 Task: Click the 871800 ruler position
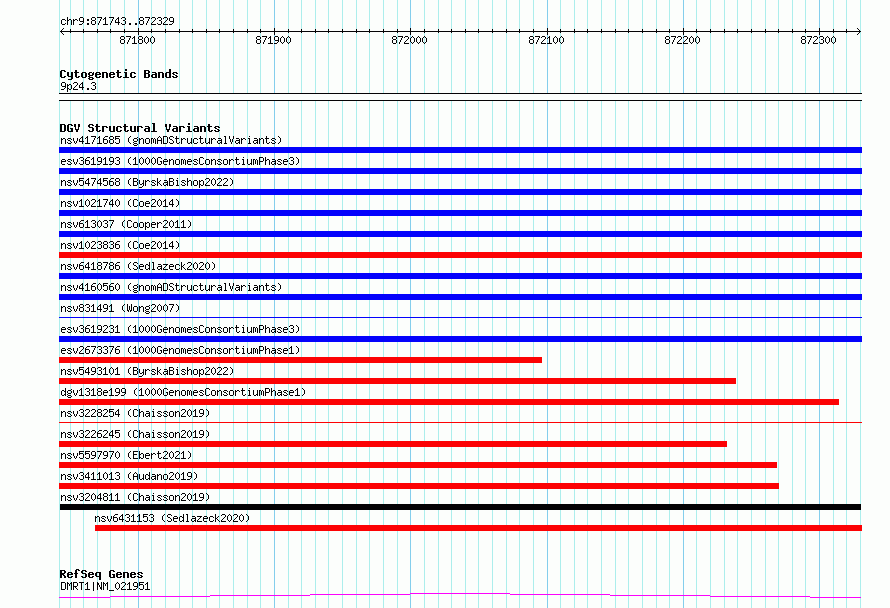point(137,40)
